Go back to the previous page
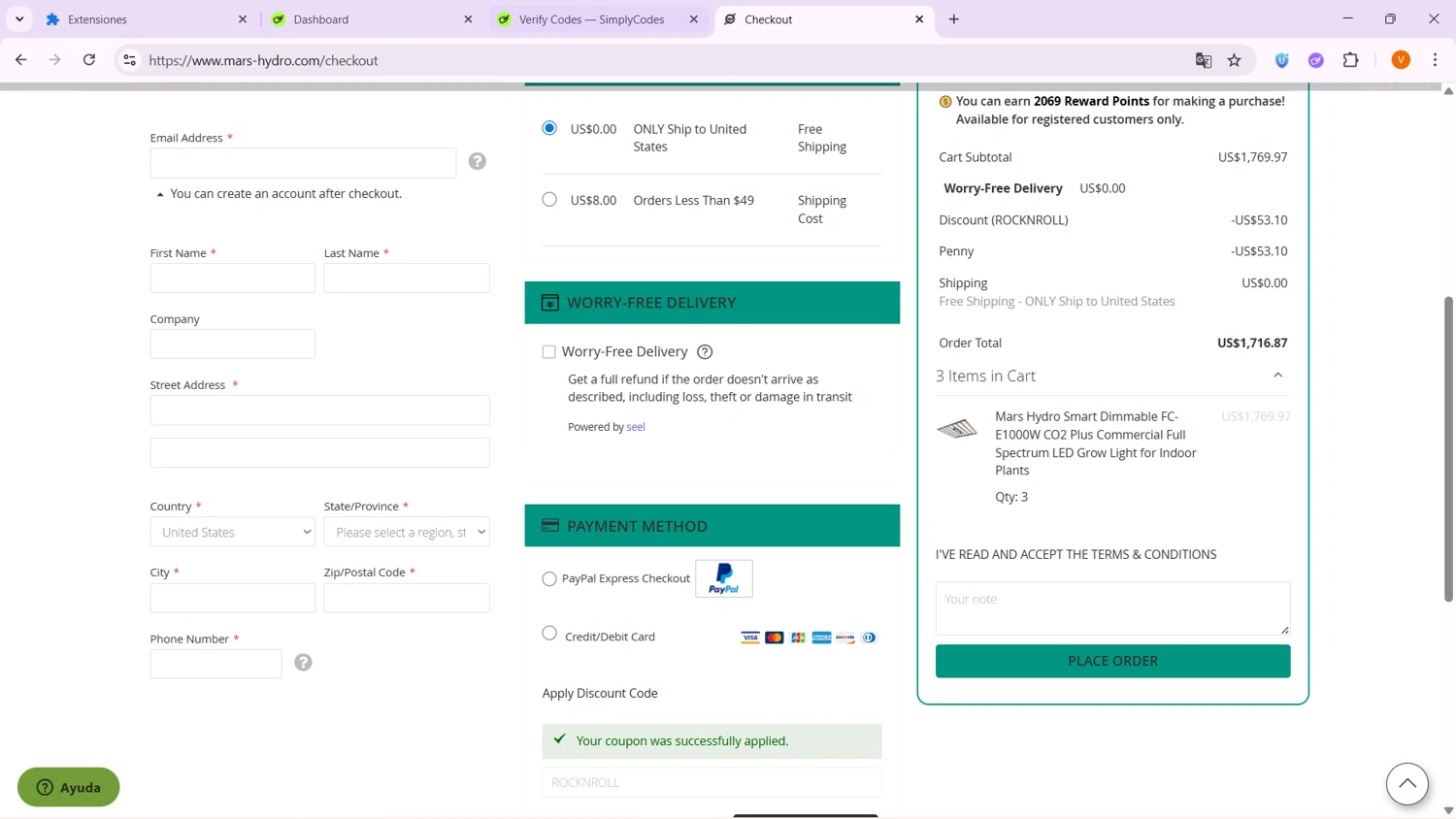The image size is (1456, 819). (x=21, y=60)
